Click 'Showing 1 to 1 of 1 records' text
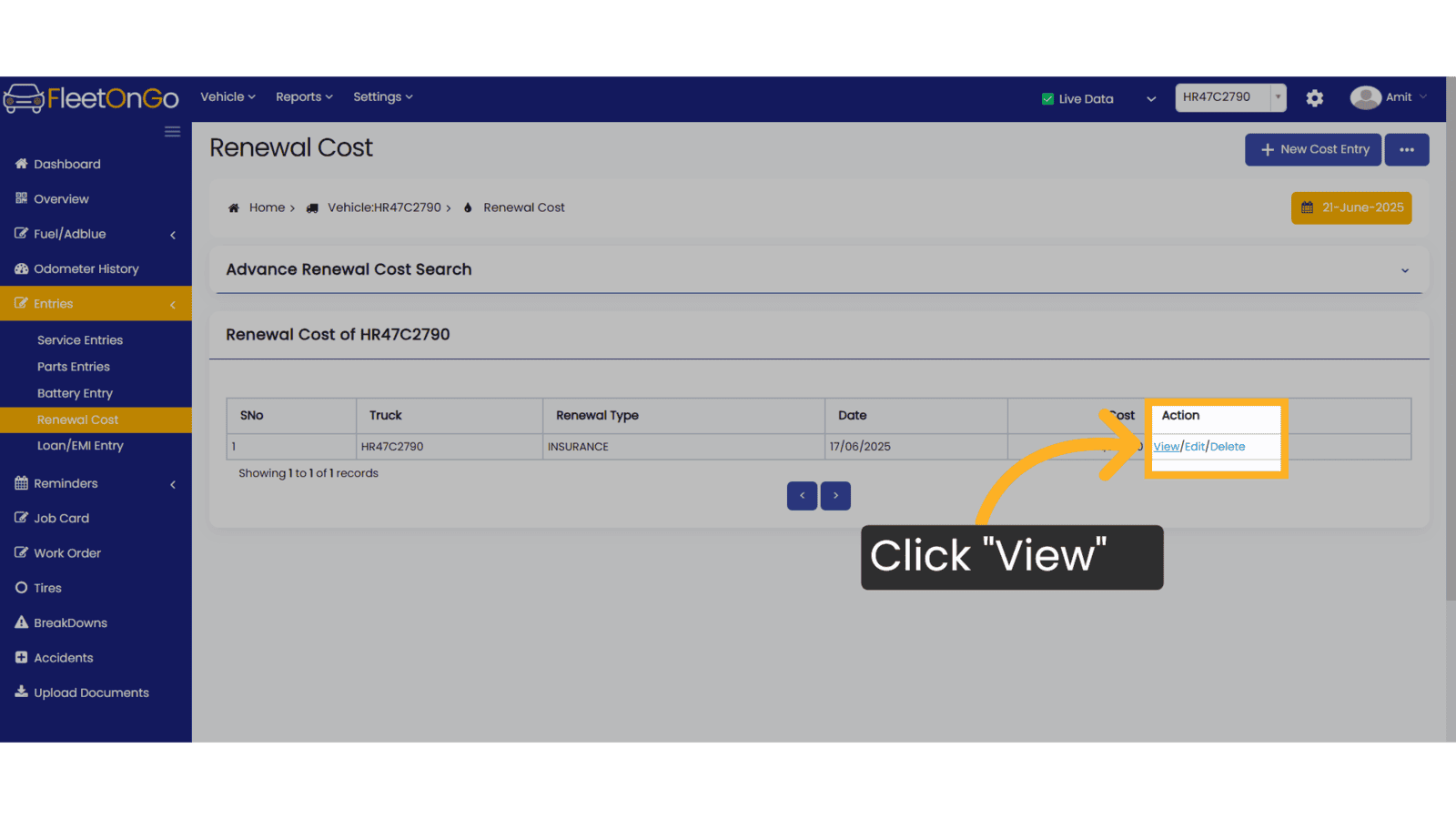 [x=308, y=473]
